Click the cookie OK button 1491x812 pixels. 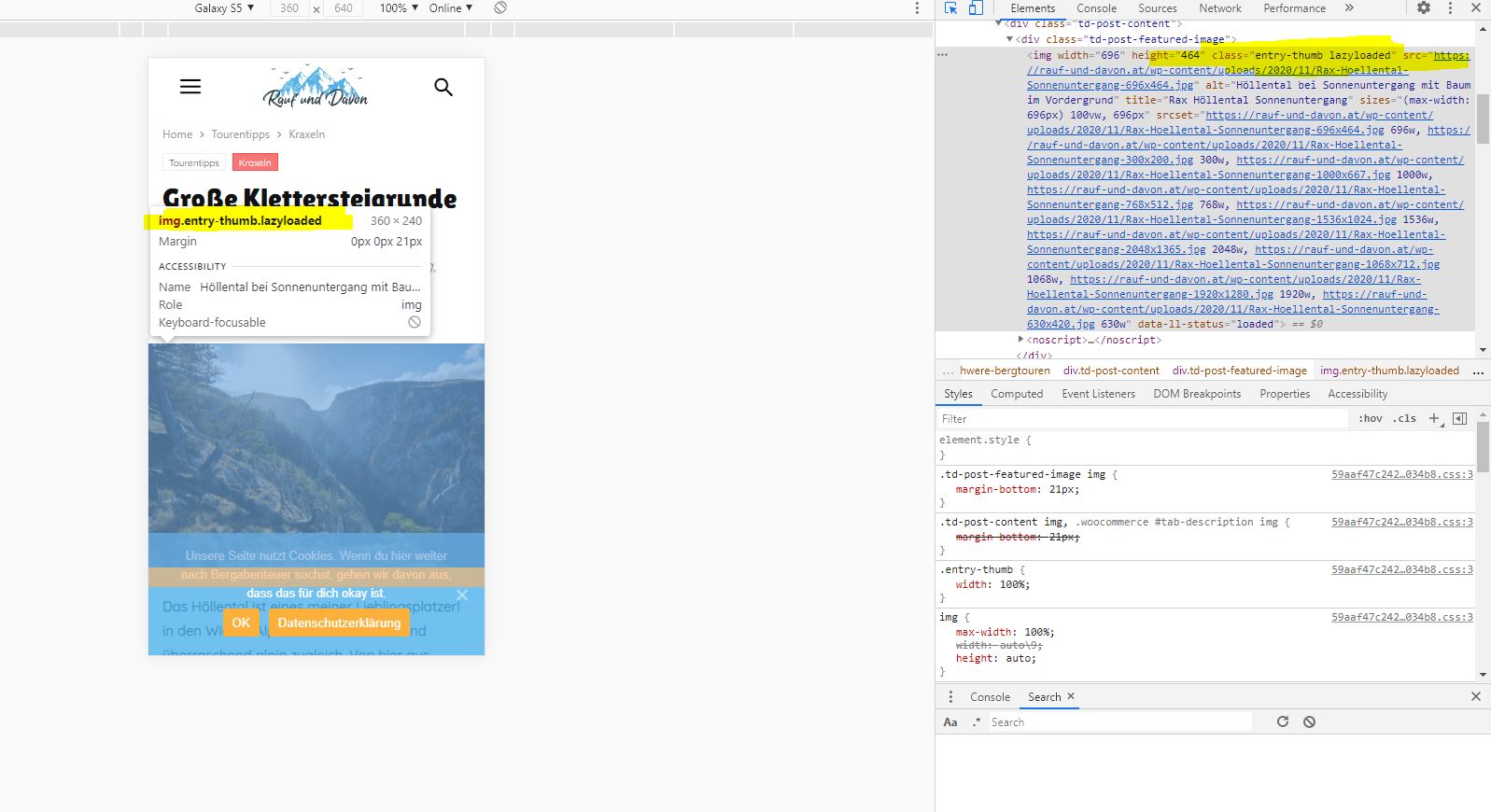[241, 623]
